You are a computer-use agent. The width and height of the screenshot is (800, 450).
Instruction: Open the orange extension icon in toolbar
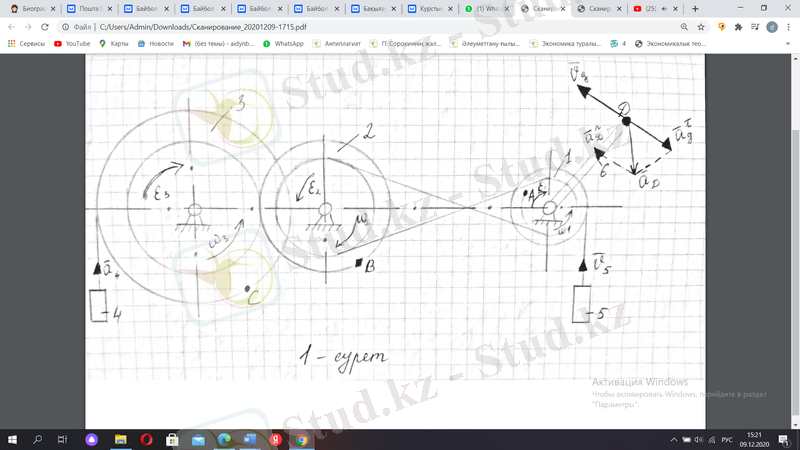pos(721,27)
